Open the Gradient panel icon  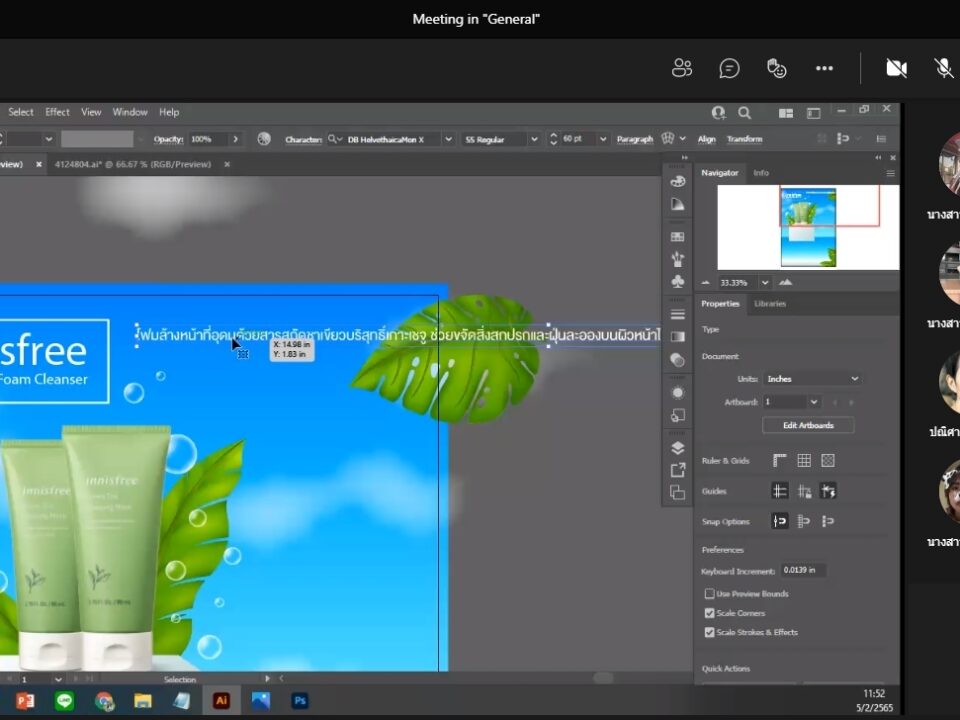tap(678, 336)
